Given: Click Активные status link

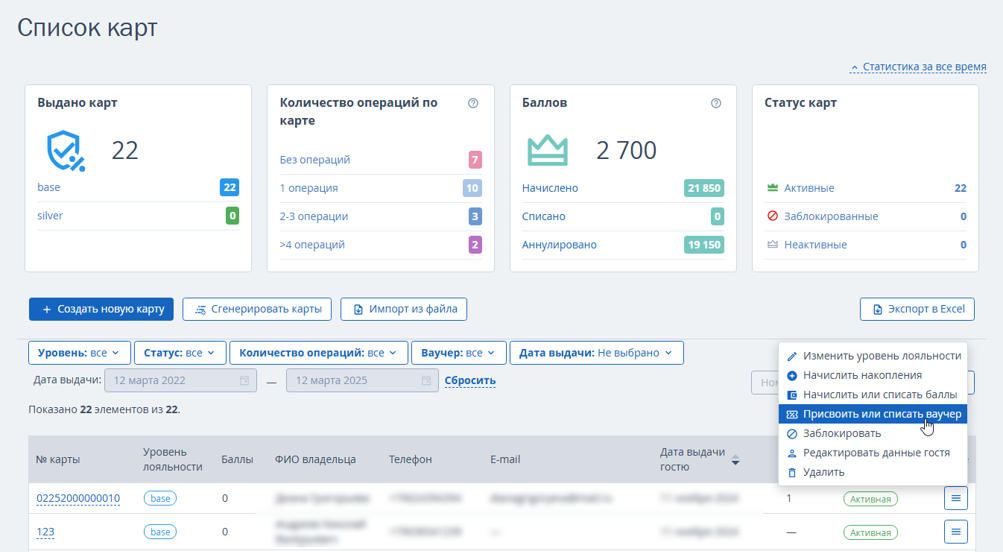Looking at the screenshot, I should [x=809, y=188].
